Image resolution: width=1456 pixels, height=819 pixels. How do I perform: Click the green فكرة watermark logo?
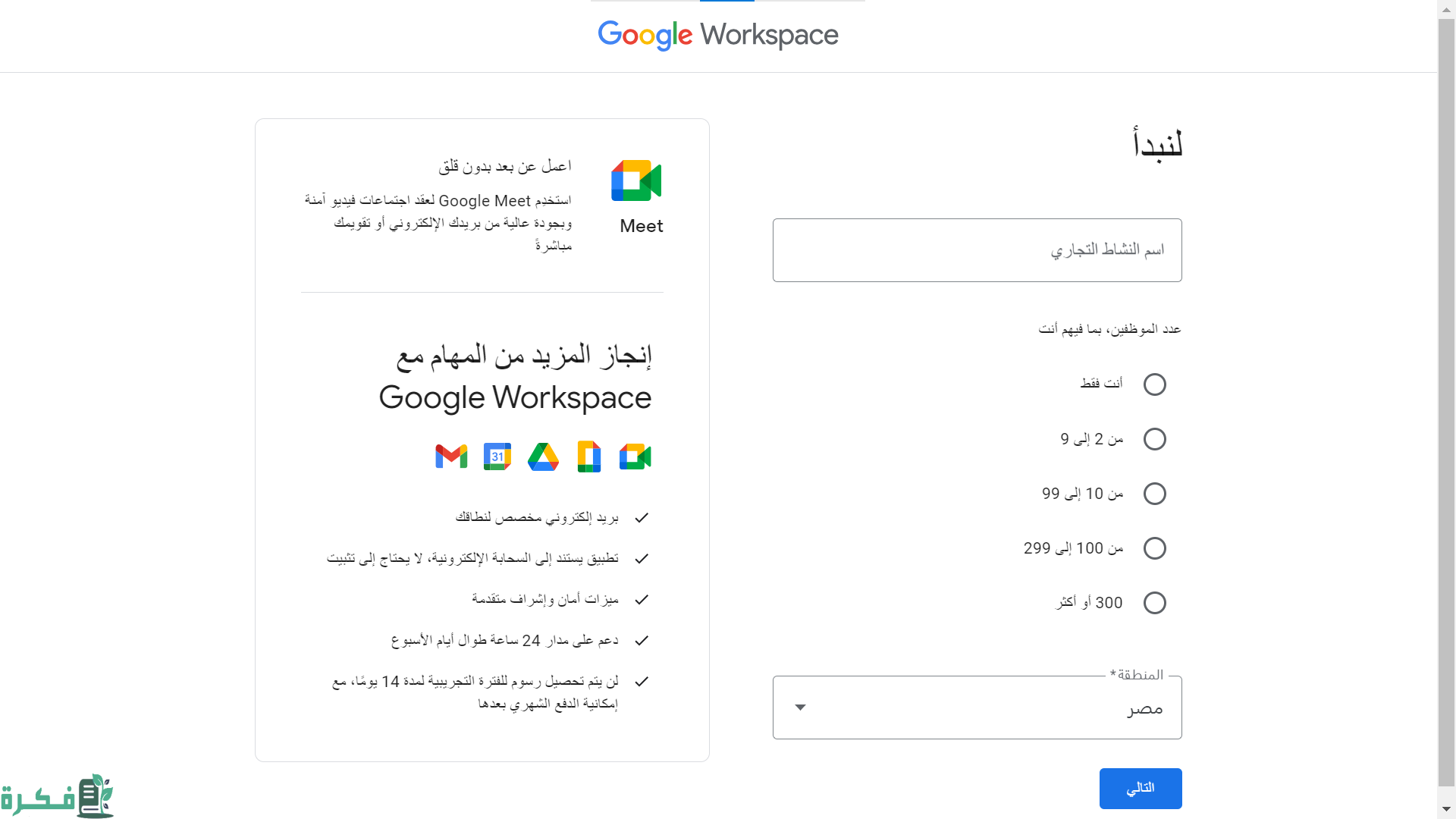coord(58,796)
